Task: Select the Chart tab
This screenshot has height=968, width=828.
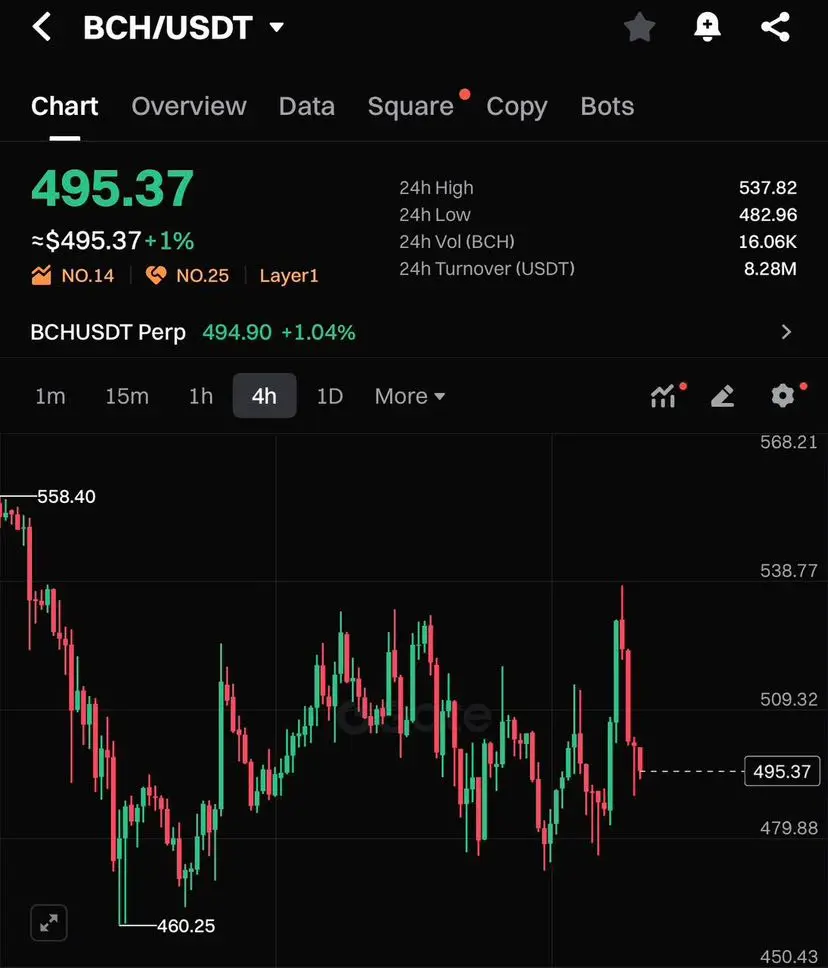Action: tap(65, 106)
